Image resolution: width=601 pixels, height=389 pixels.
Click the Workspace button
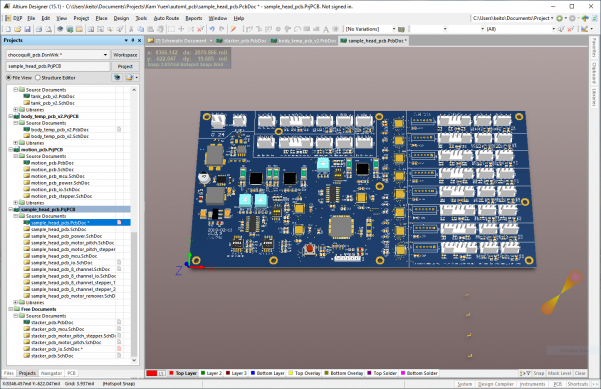pyautogui.click(x=125, y=55)
